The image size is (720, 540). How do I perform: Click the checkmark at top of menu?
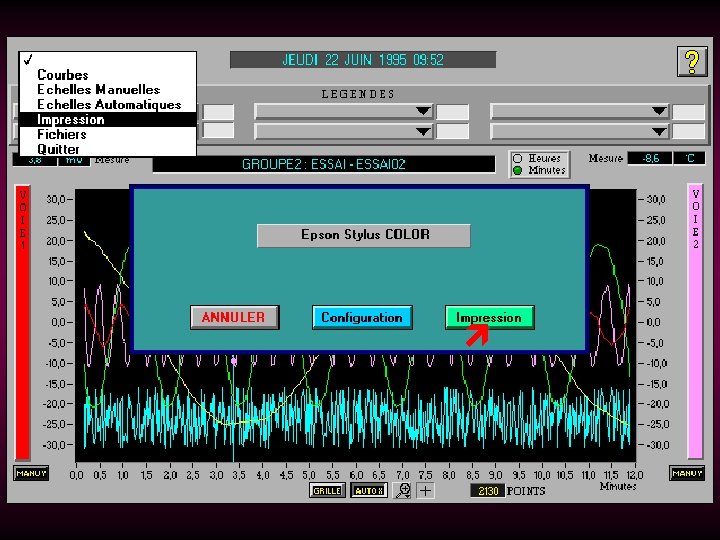tap(28, 60)
